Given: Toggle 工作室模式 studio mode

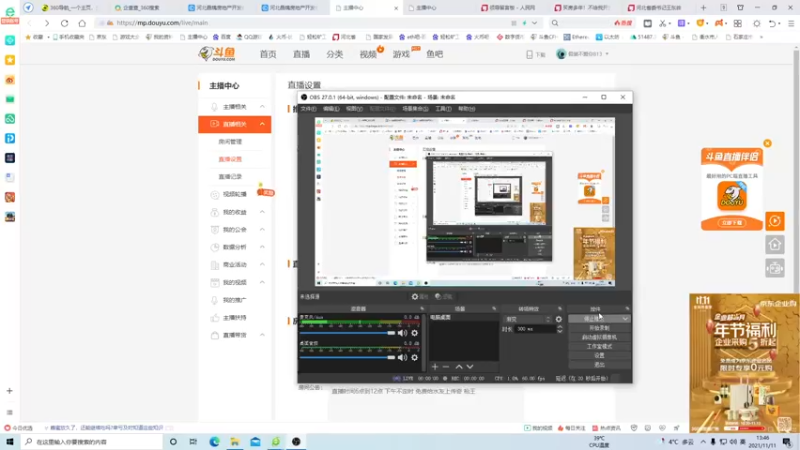Looking at the screenshot, I should click(599, 346).
